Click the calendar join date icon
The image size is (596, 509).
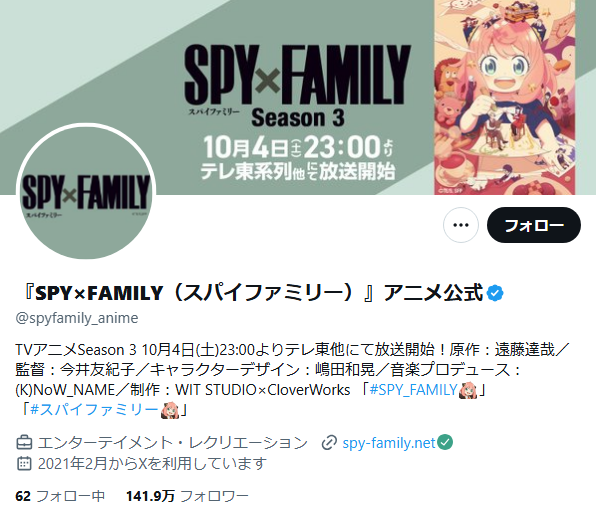[x=24, y=463]
